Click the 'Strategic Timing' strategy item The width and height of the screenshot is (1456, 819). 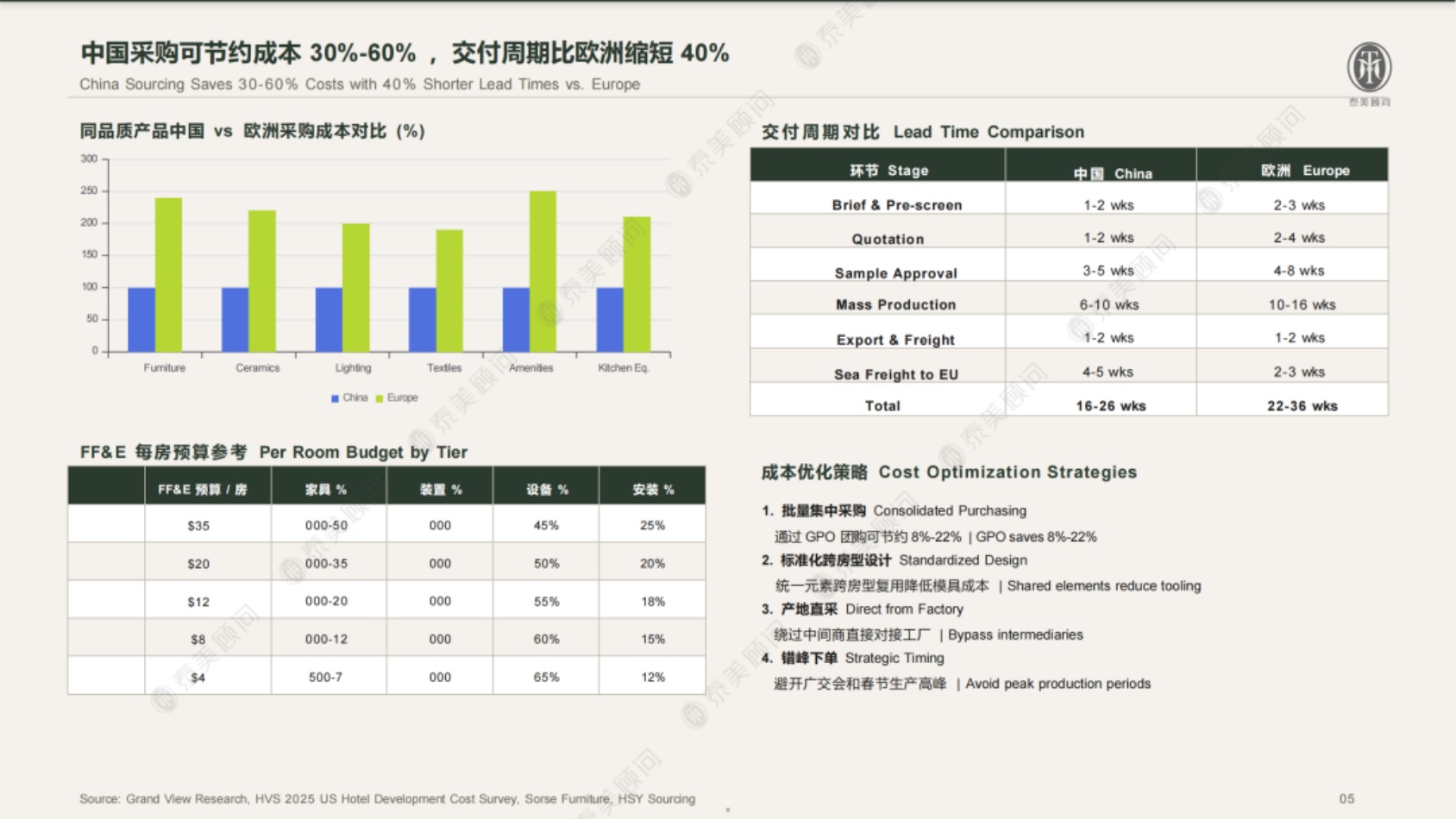pos(894,659)
